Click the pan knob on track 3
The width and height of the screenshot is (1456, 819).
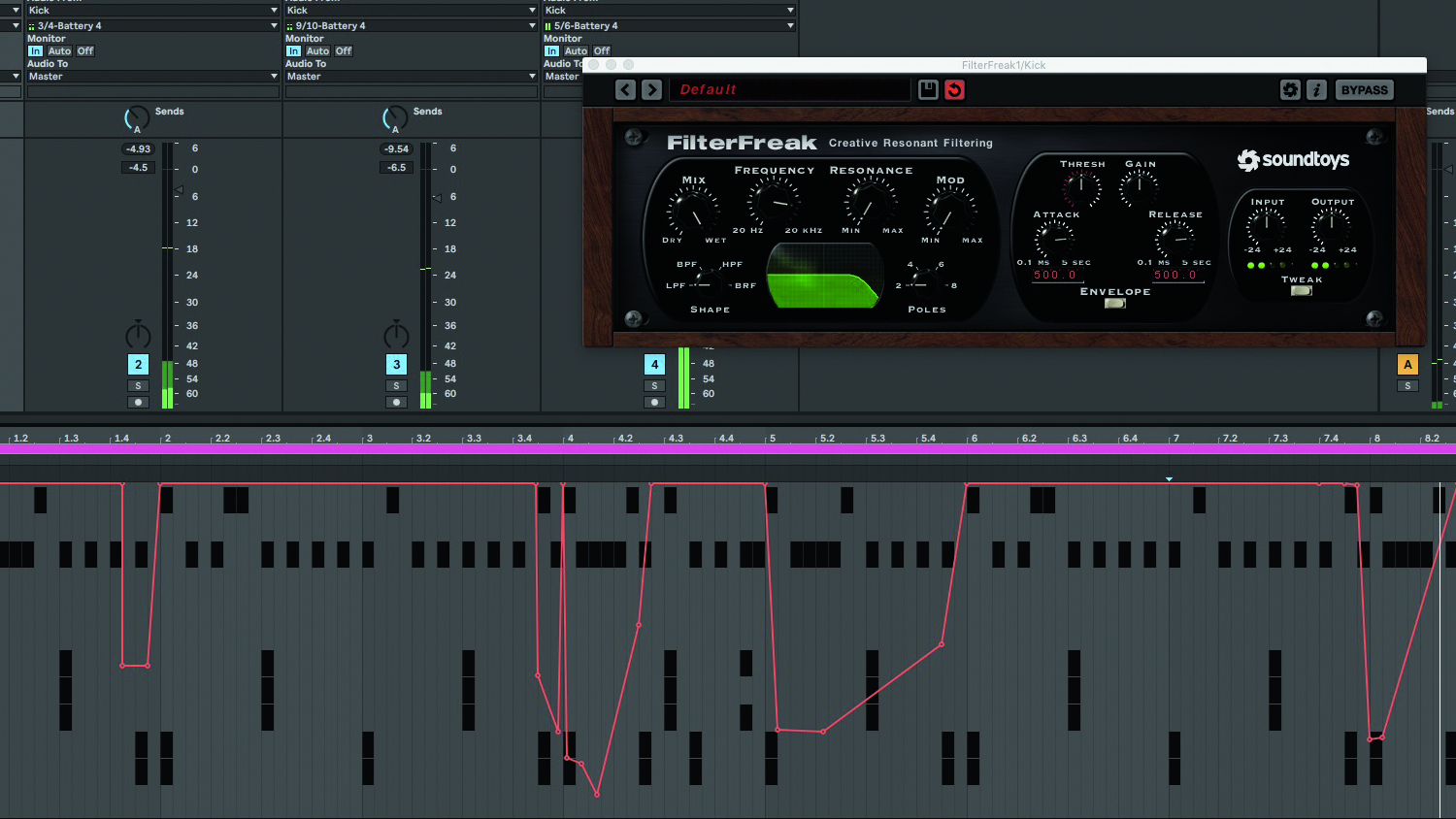coord(396,335)
